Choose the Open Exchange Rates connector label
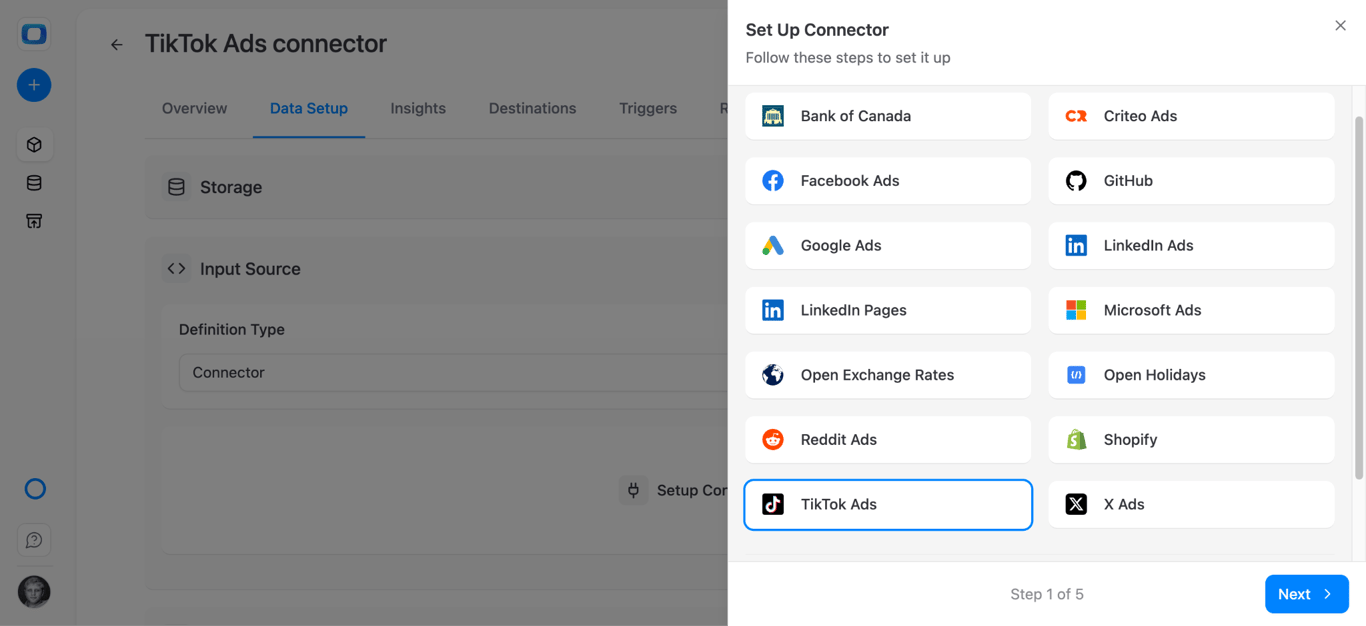Image resolution: width=1366 pixels, height=626 pixels. click(x=878, y=375)
